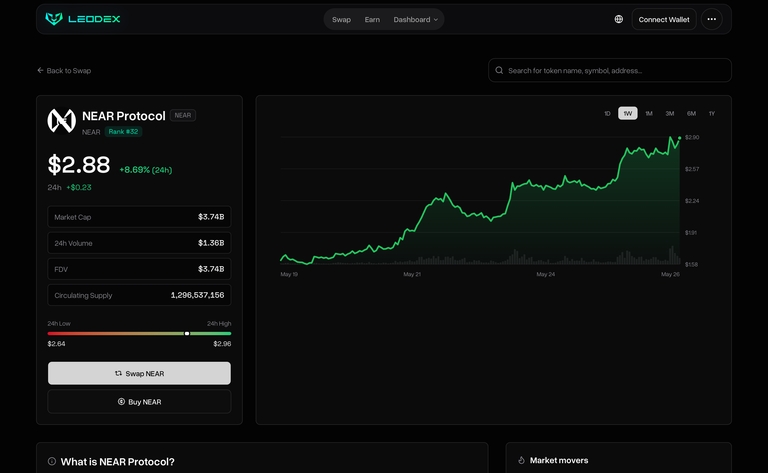This screenshot has height=473, width=768.
Task: Click the info icon beside What is NEAR Protocol
Action: tap(51, 461)
